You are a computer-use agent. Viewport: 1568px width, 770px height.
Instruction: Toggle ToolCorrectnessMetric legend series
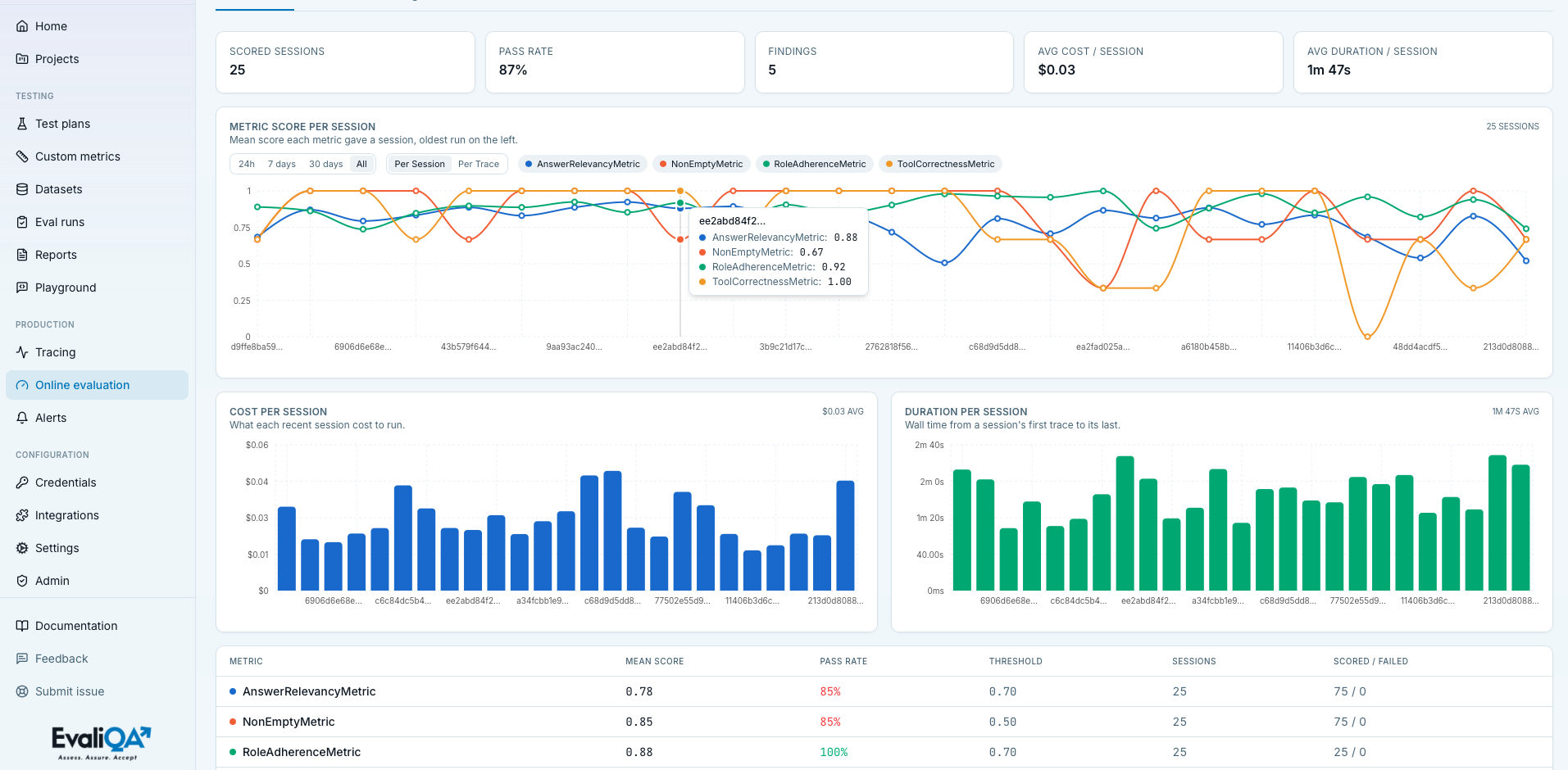(940, 164)
